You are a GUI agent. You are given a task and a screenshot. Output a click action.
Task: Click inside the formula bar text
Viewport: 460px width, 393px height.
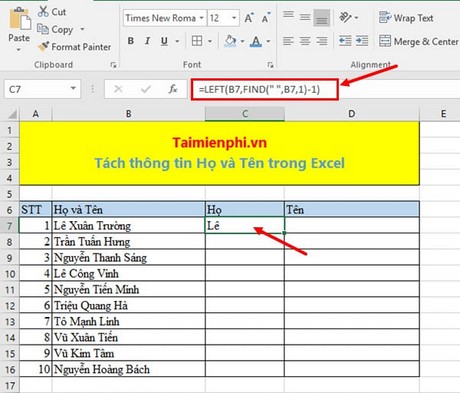259,89
